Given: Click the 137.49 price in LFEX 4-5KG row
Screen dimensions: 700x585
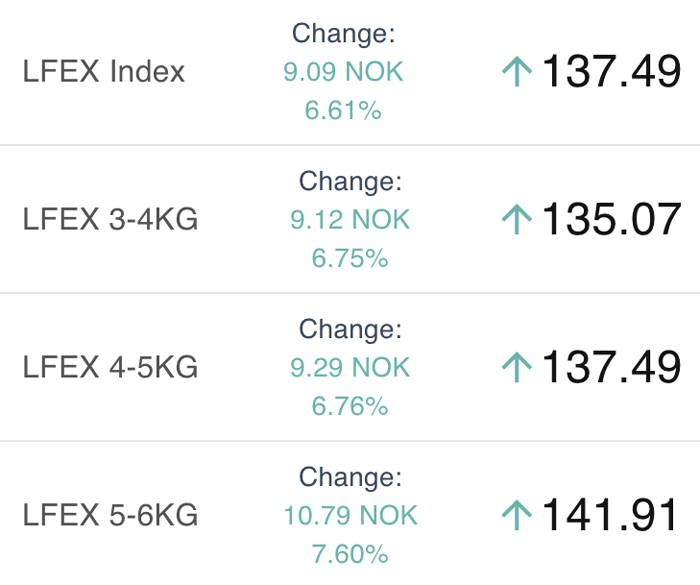Looking at the screenshot, I should coord(611,368).
